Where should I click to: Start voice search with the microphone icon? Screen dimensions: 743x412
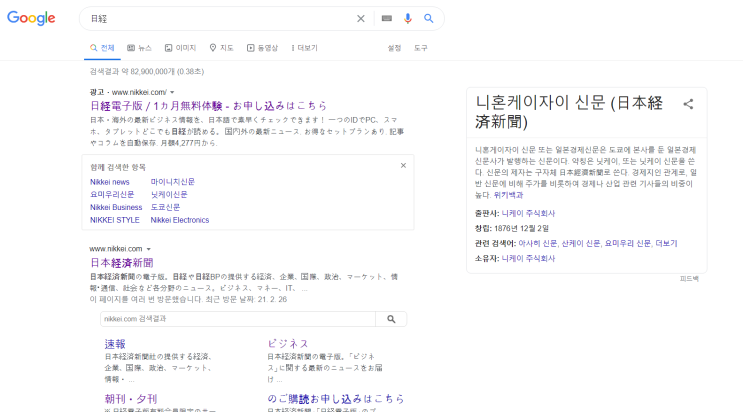(x=408, y=18)
